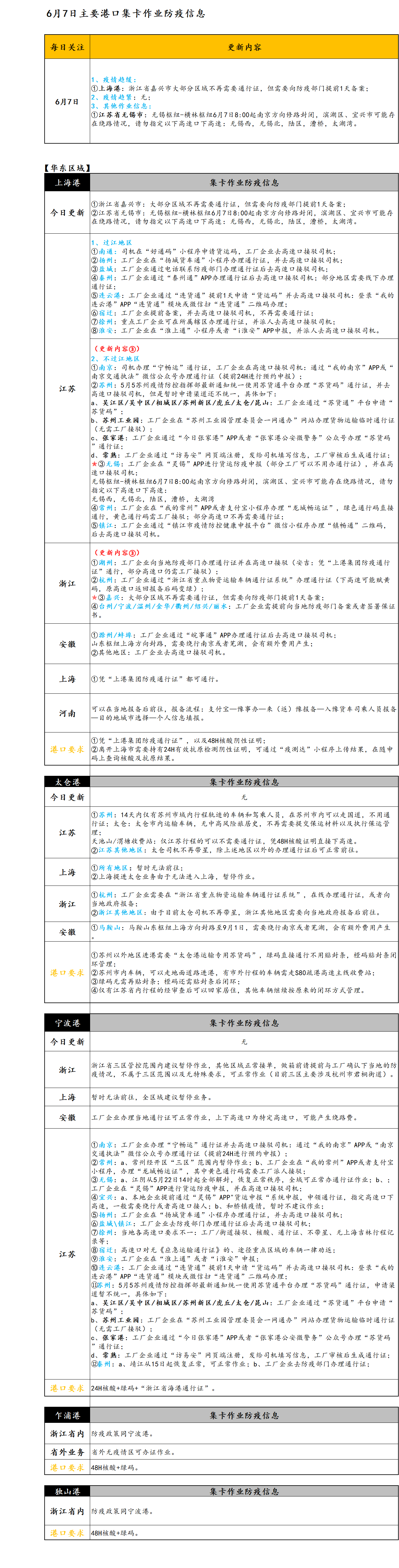Click the 浙江 row label in 太仓港 table
This screenshot has width=399, height=1568.
(x=67, y=904)
